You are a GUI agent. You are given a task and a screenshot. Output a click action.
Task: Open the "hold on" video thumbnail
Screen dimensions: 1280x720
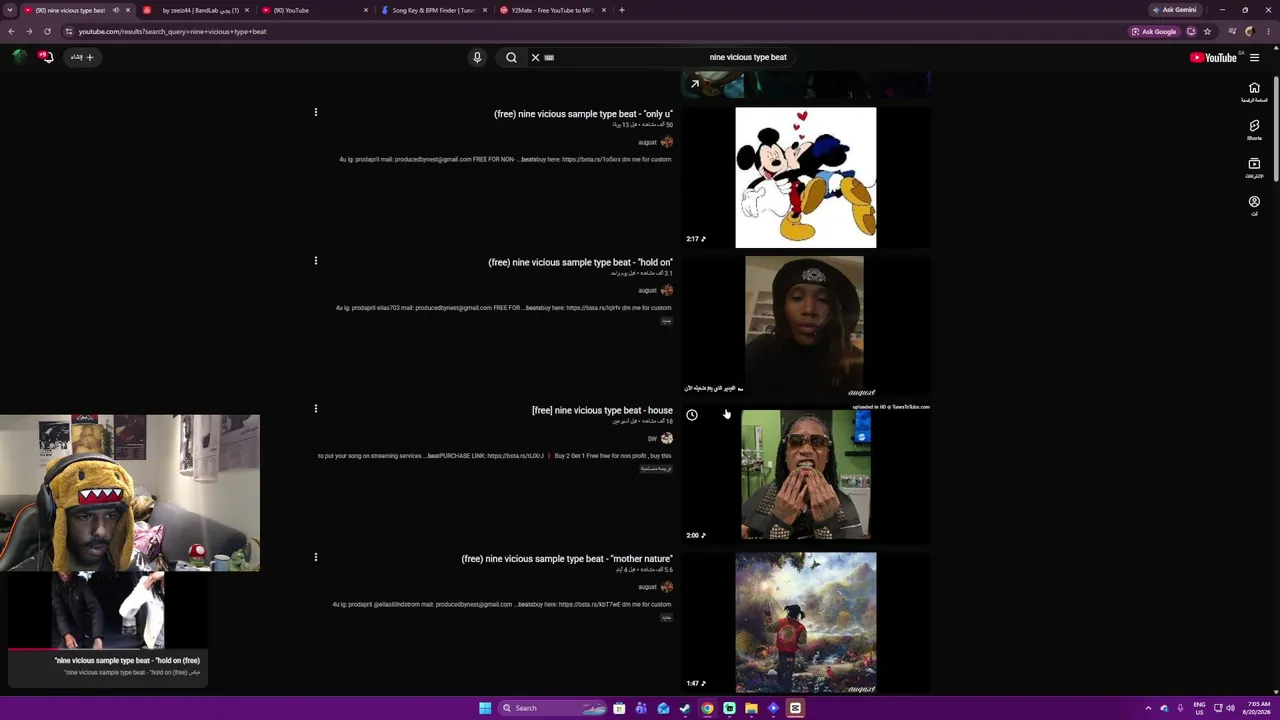tap(806, 326)
